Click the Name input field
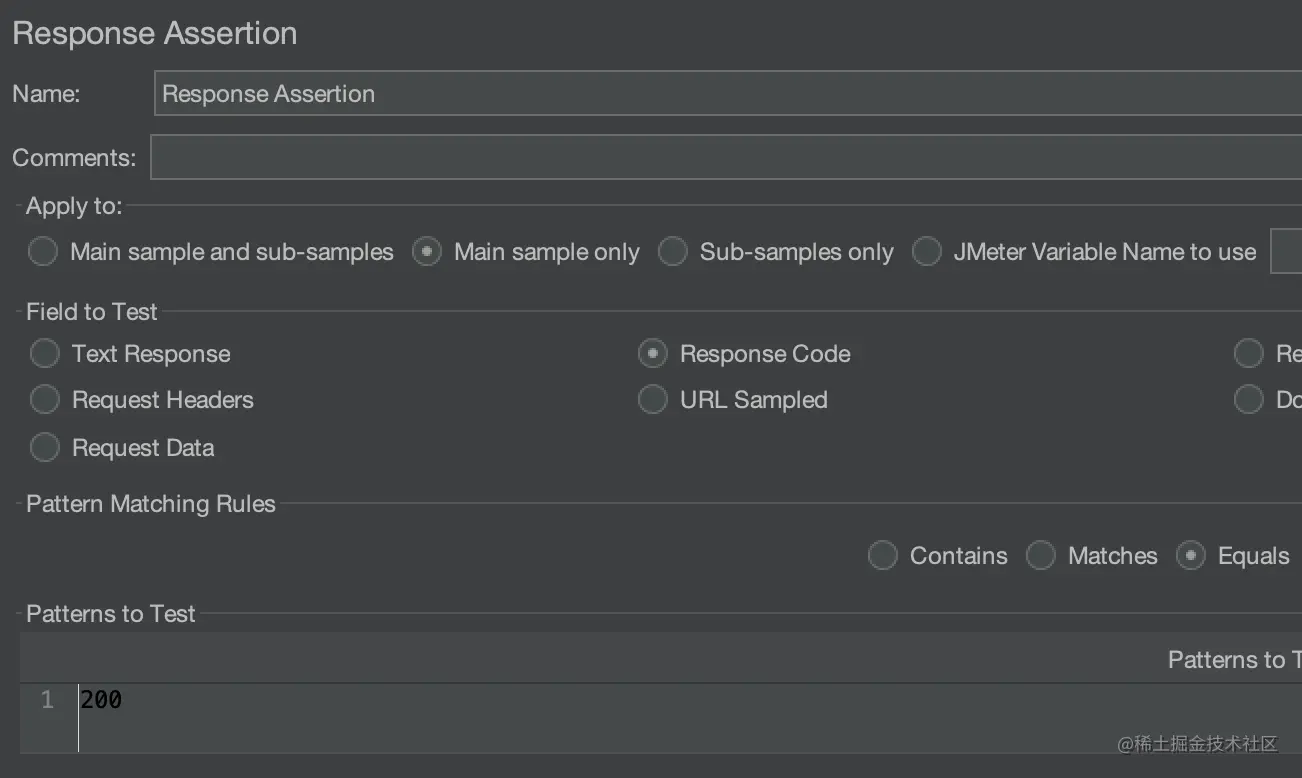 728,94
